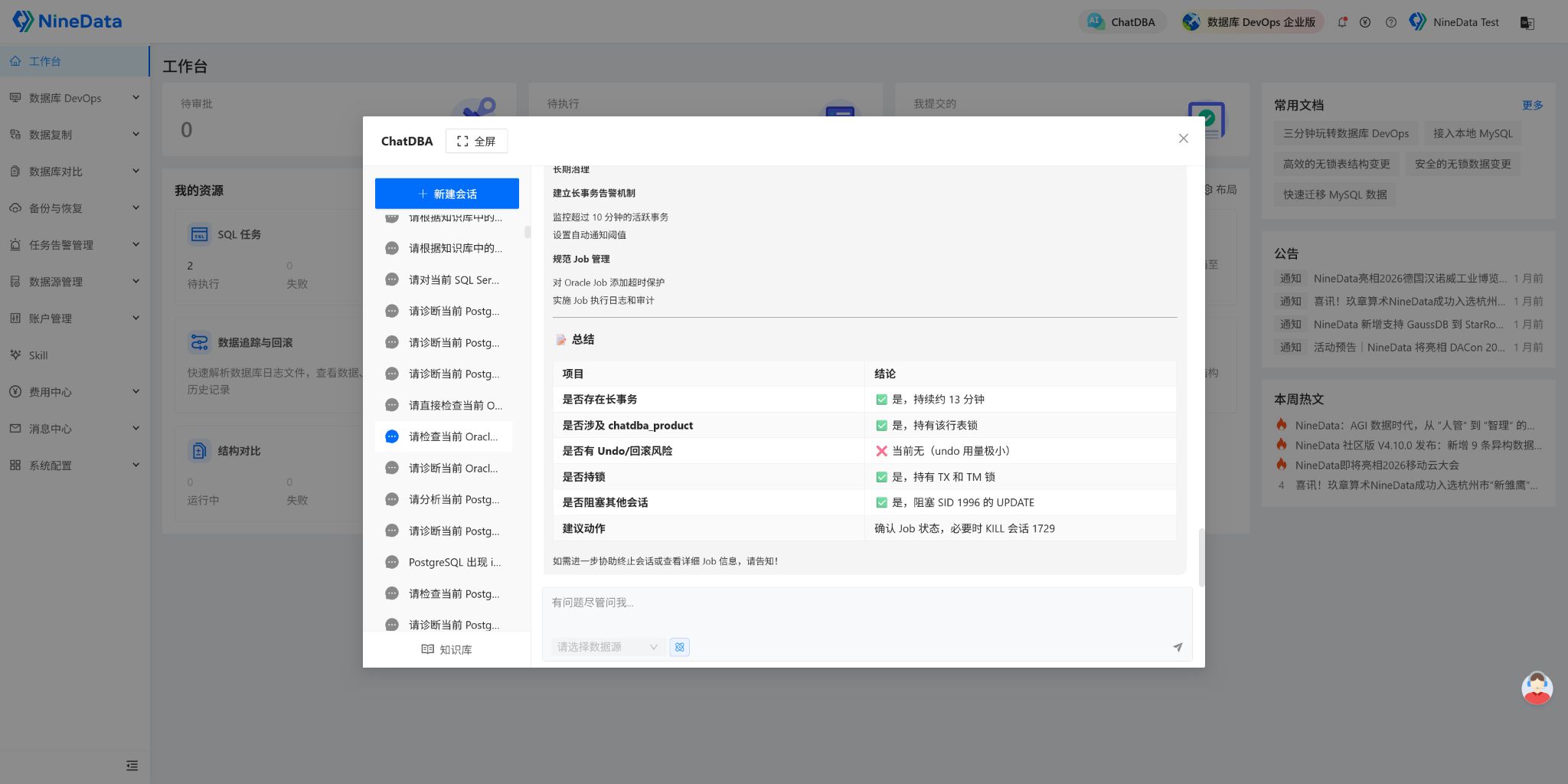Open announcement 活动预告 NineData 将亮相 DACon
Viewport: 1568px width, 784px height.
tap(1410, 347)
